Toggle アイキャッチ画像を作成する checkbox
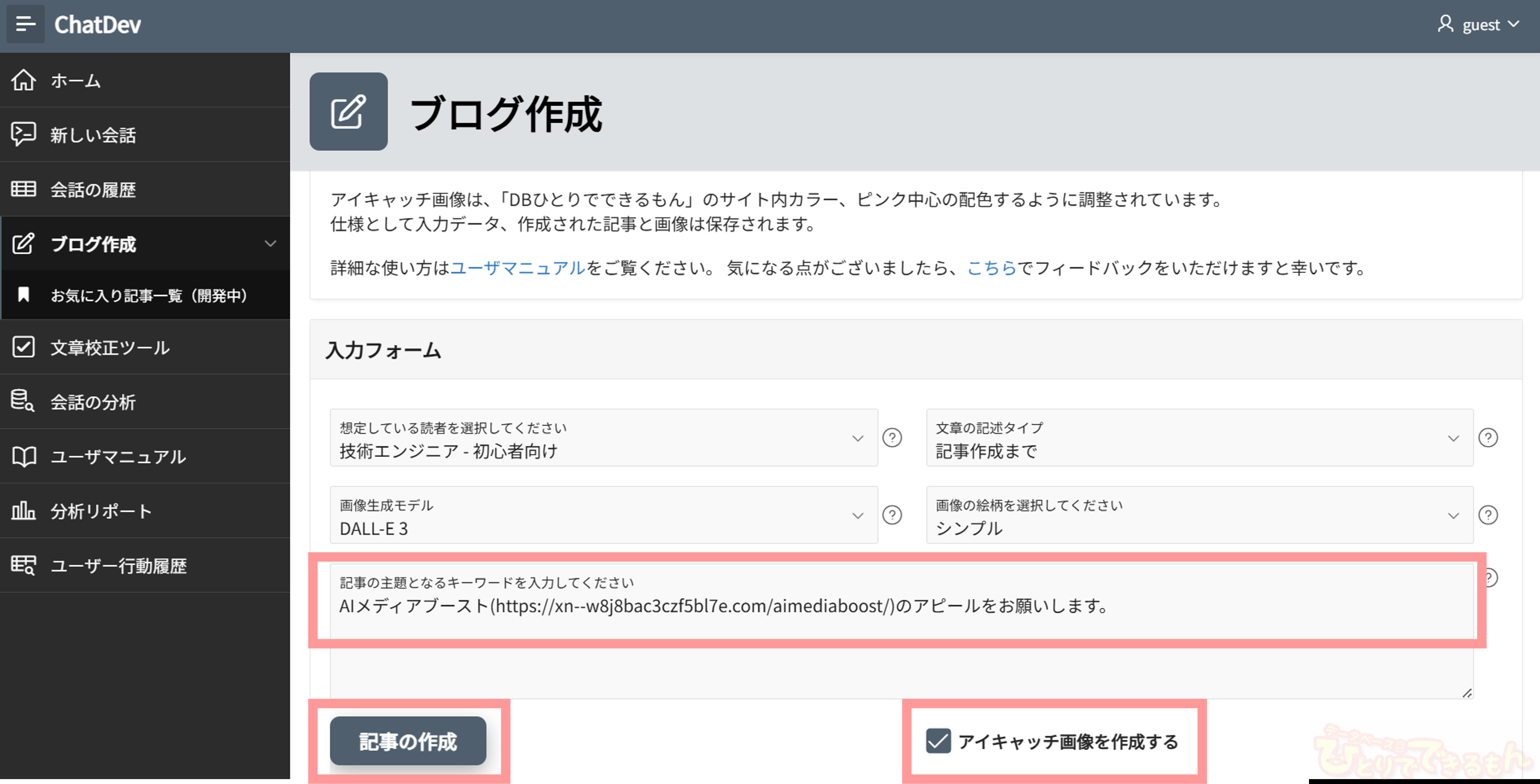This screenshot has height=784, width=1540. tap(938, 741)
